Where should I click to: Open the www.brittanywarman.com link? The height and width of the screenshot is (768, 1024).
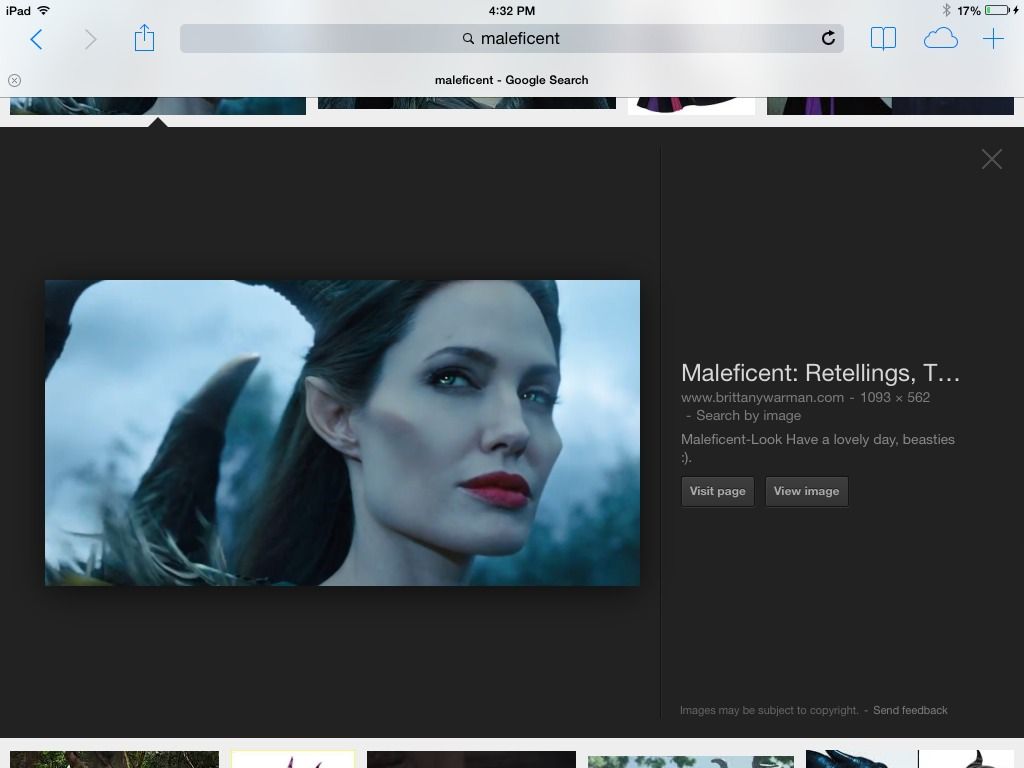pos(762,397)
